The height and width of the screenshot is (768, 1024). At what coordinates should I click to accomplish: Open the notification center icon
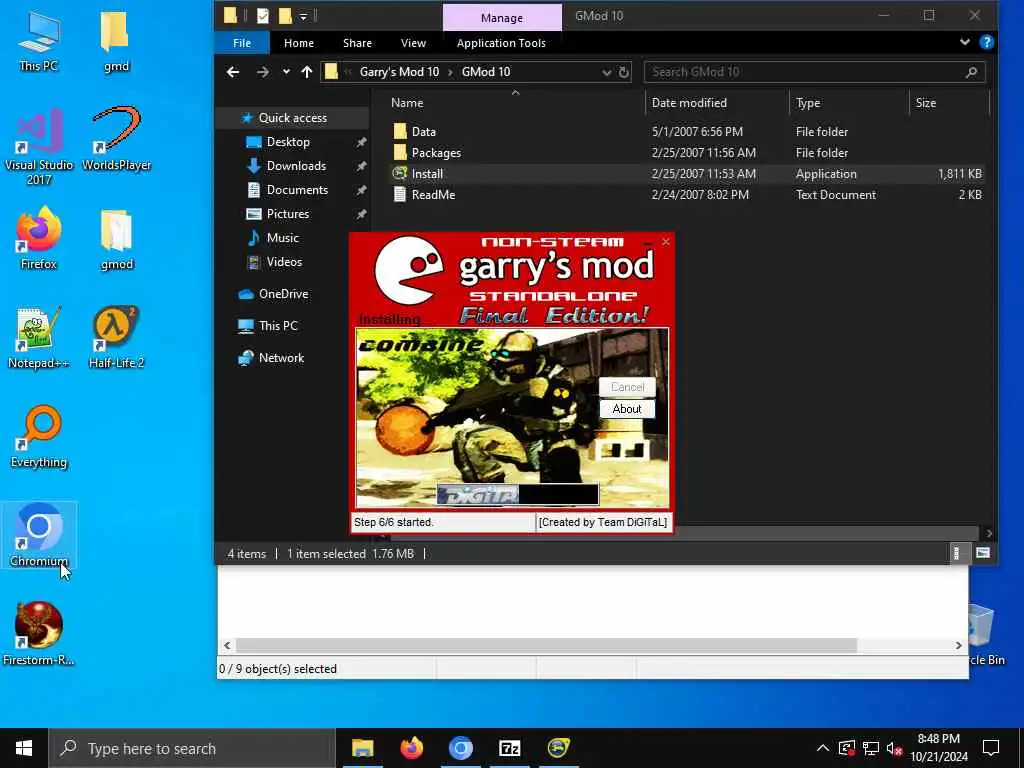click(x=991, y=748)
